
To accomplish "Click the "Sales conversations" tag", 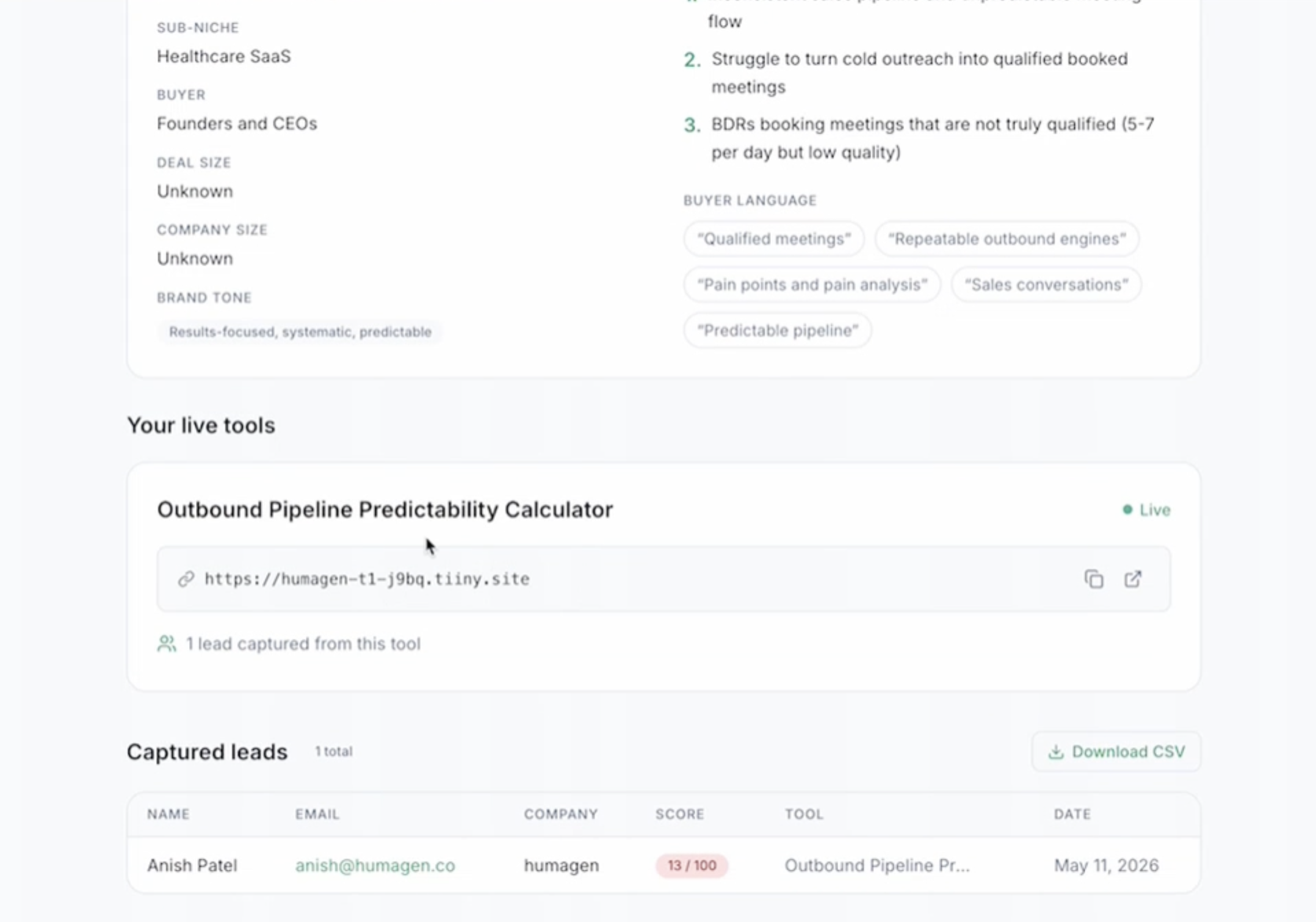I will pyautogui.click(x=1046, y=284).
